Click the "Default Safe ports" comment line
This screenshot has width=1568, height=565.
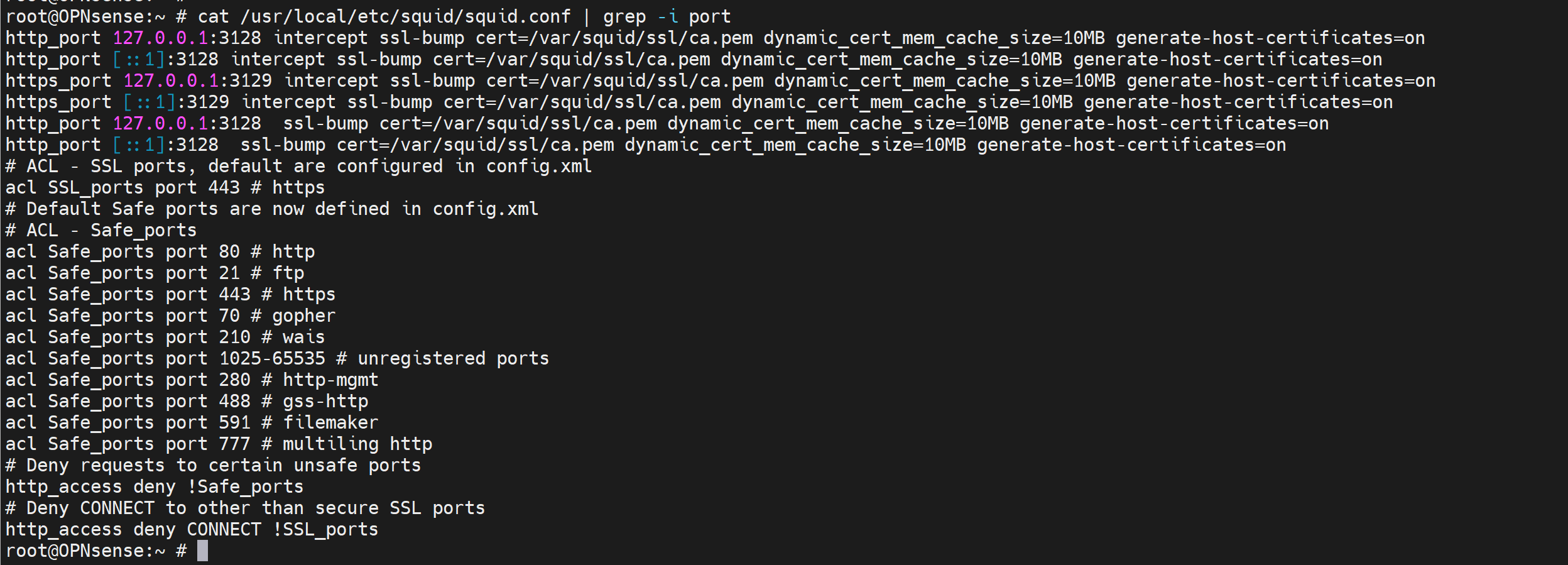[271, 209]
